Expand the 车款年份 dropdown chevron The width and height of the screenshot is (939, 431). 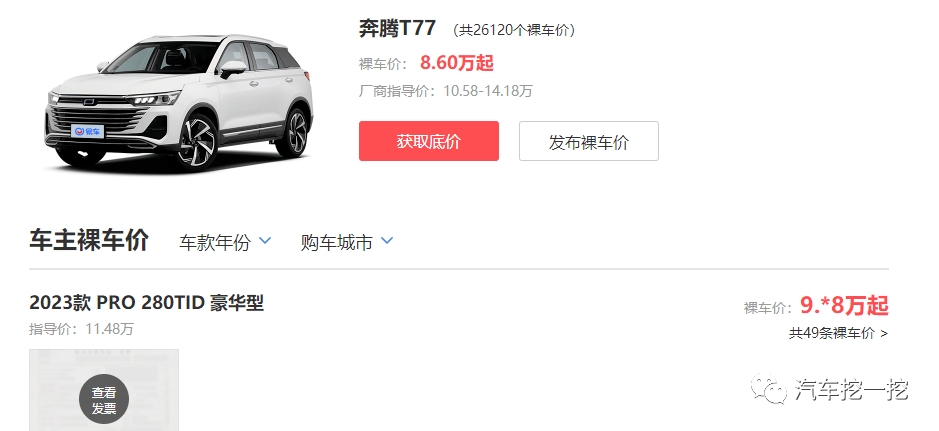click(x=265, y=241)
